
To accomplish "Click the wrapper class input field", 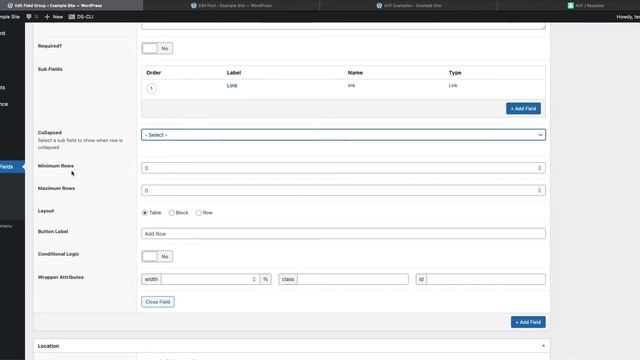I will pyautogui.click(x=353, y=279).
